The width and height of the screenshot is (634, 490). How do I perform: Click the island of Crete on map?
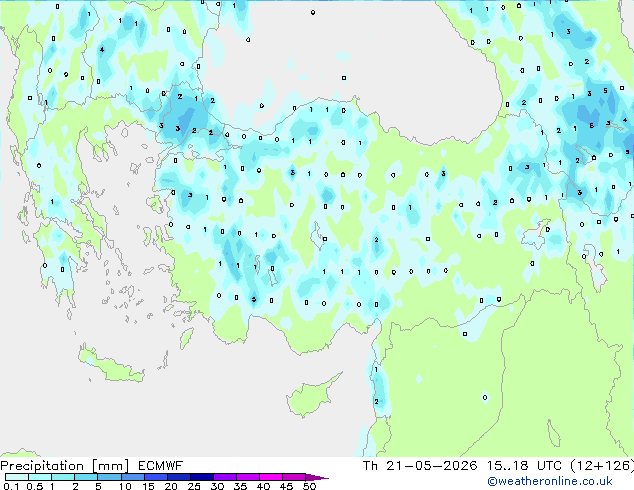click(110, 366)
